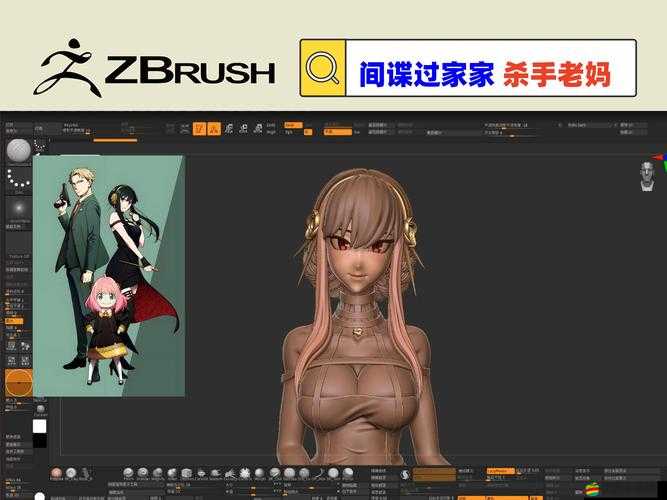667x500 pixels.
Task: Click the head camera view thumbnail
Action: [x=647, y=176]
